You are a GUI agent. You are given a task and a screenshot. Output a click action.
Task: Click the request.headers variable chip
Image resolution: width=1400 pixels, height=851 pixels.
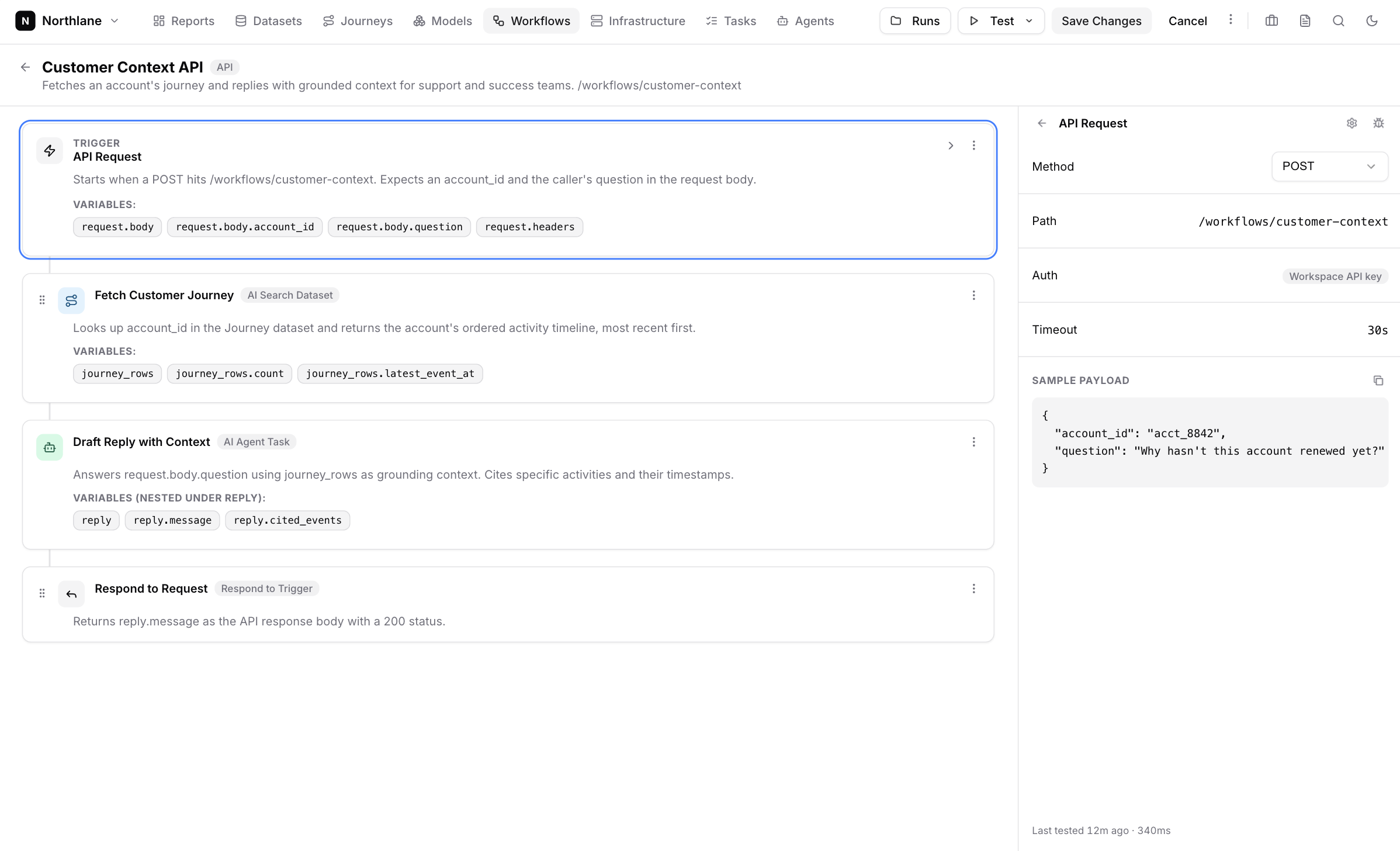[530, 227]
